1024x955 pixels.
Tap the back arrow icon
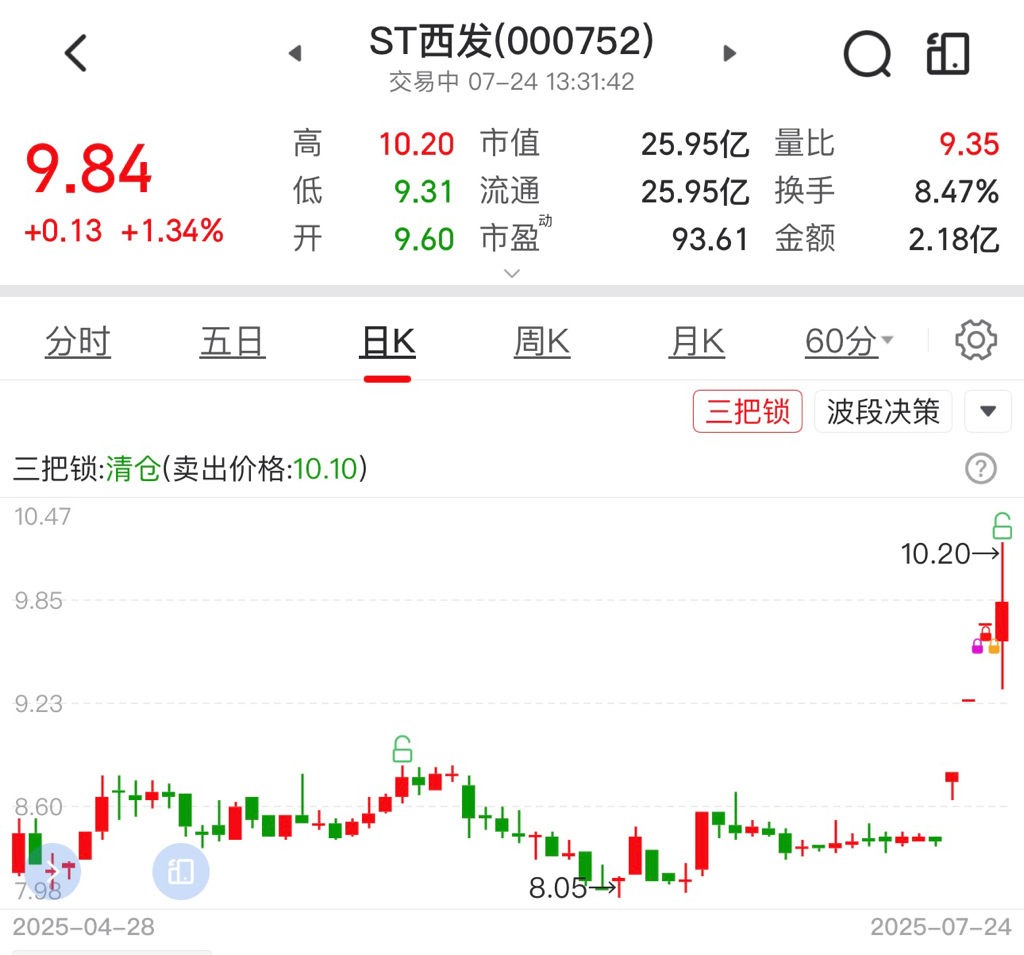pyautogui.click(x=76, y=53)
